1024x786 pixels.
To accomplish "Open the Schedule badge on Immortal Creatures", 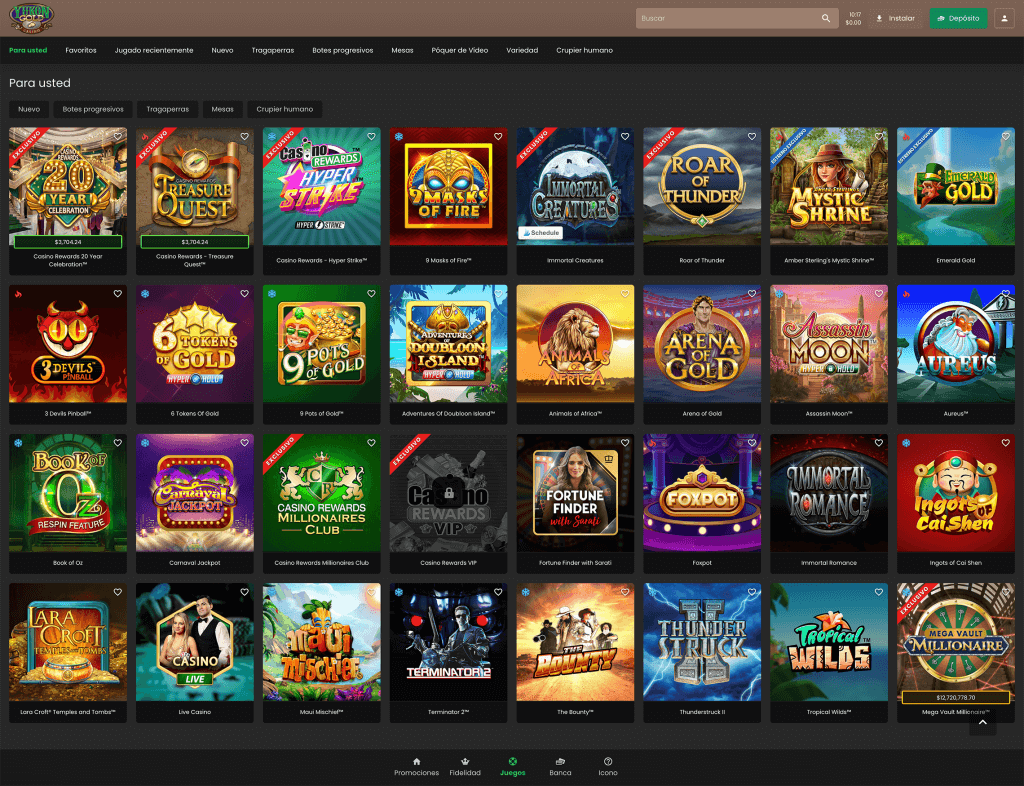I will pyautogui.click(x=540, y=233).
